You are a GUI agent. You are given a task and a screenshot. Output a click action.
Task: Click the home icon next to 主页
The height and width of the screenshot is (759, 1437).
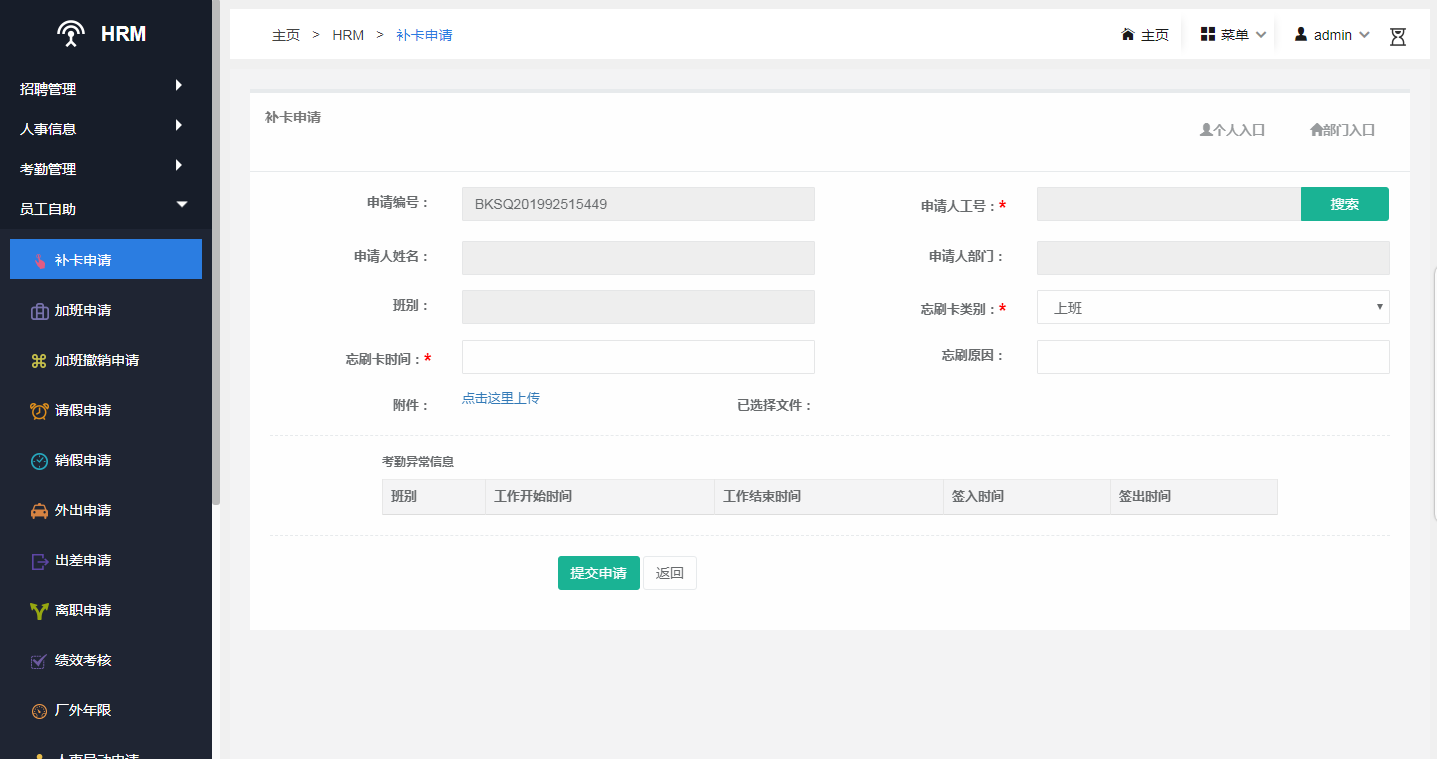[x=1128, y=35]
